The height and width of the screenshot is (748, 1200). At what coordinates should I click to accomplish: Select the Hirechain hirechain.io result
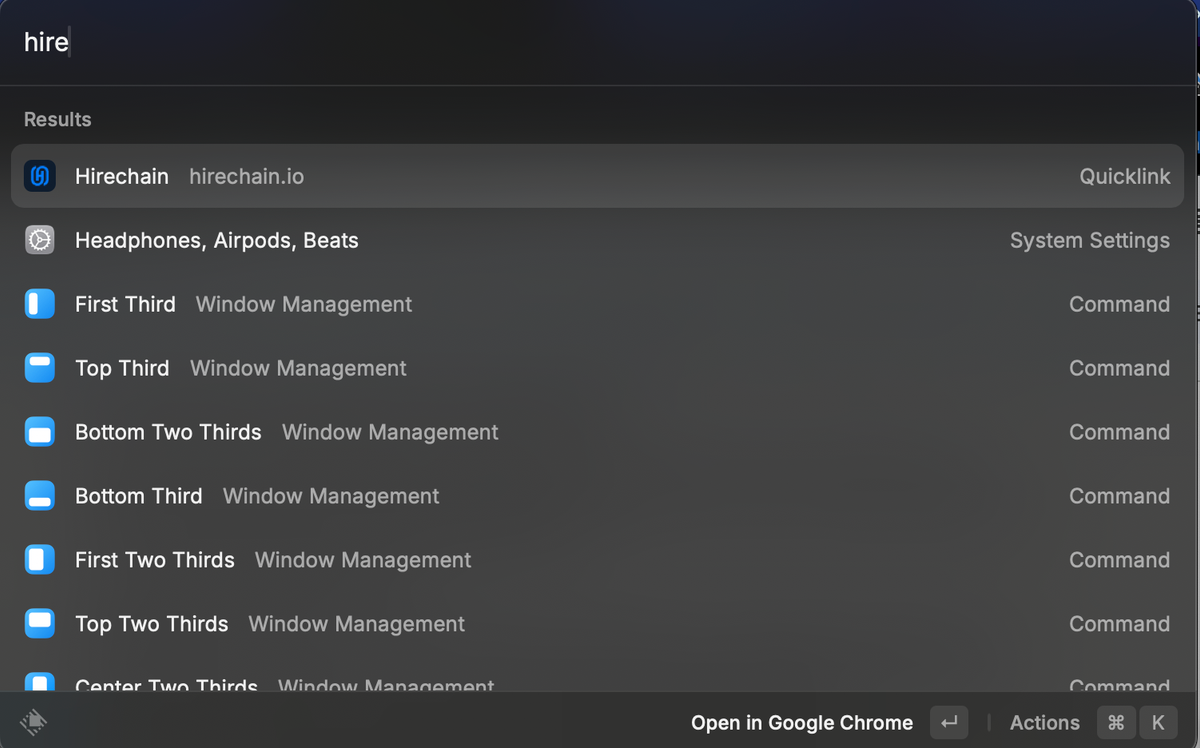[597, 176]
